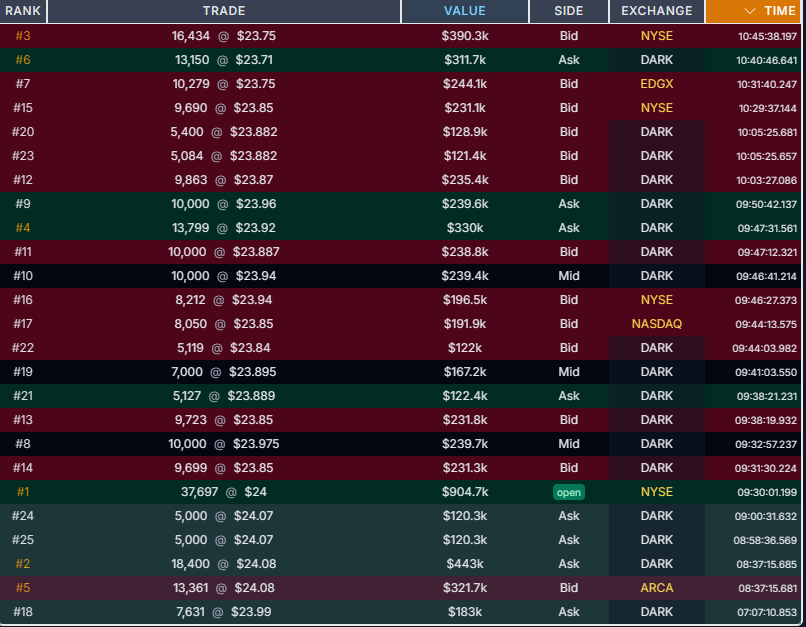Select value $128.9k
This screenshot has height=627, width=806.
click(x=465, y=132)
